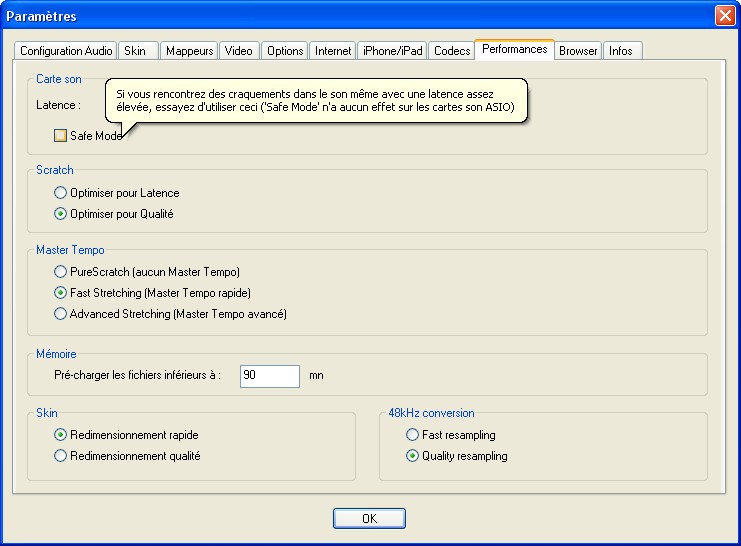
Task: Click the Pré-charger les fichiers inférieurs à label
Action: click(x=138, y=375)
